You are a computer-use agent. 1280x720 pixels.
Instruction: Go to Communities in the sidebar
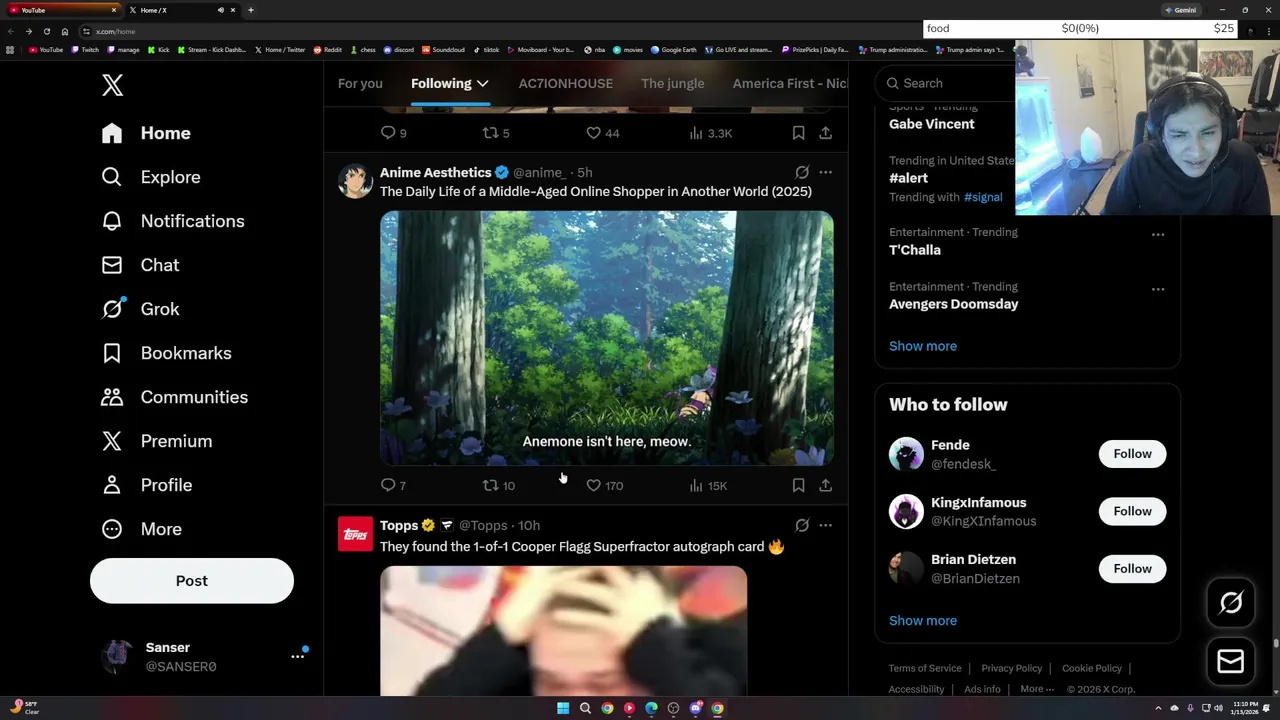(174, 397)
